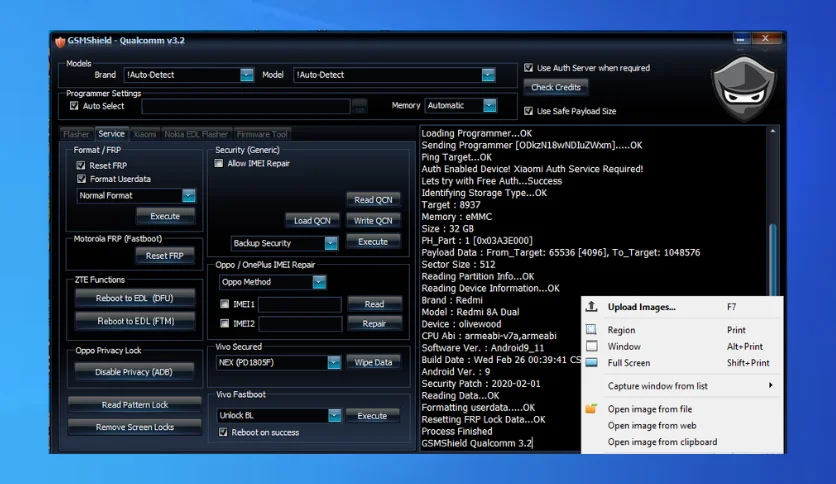Click the Wipe Data button
Viewport: 836px width, 484px height.
pyautogui.click(x=373, y=362)
